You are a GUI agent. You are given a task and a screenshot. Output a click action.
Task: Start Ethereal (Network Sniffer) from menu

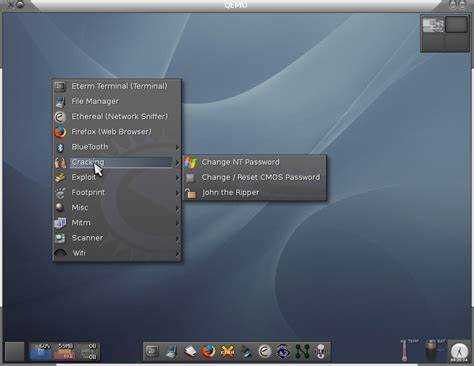pyautogui.click(x=117, y=116)
